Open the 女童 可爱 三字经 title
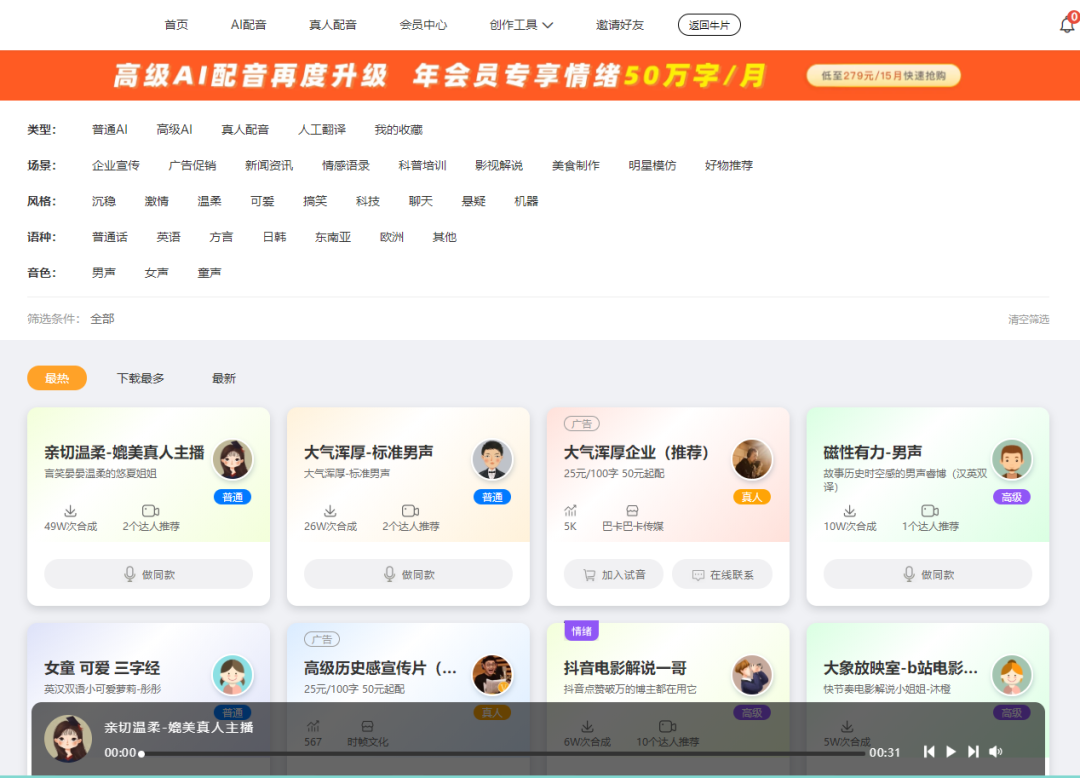Image resolution: width=1080 pixels, height=778 pixels. click(x=102, y=668)
